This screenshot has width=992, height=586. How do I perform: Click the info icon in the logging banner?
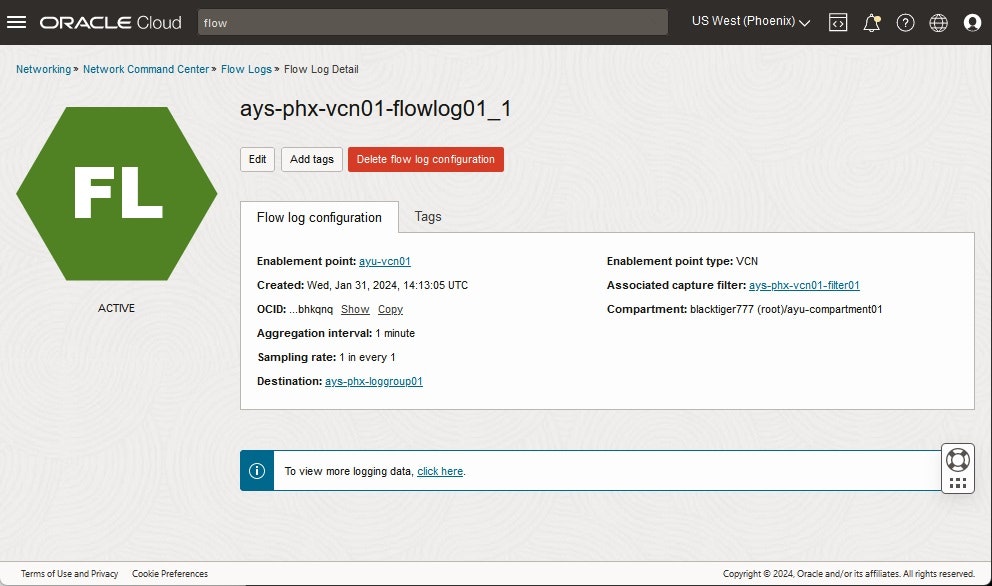[257, 471]
